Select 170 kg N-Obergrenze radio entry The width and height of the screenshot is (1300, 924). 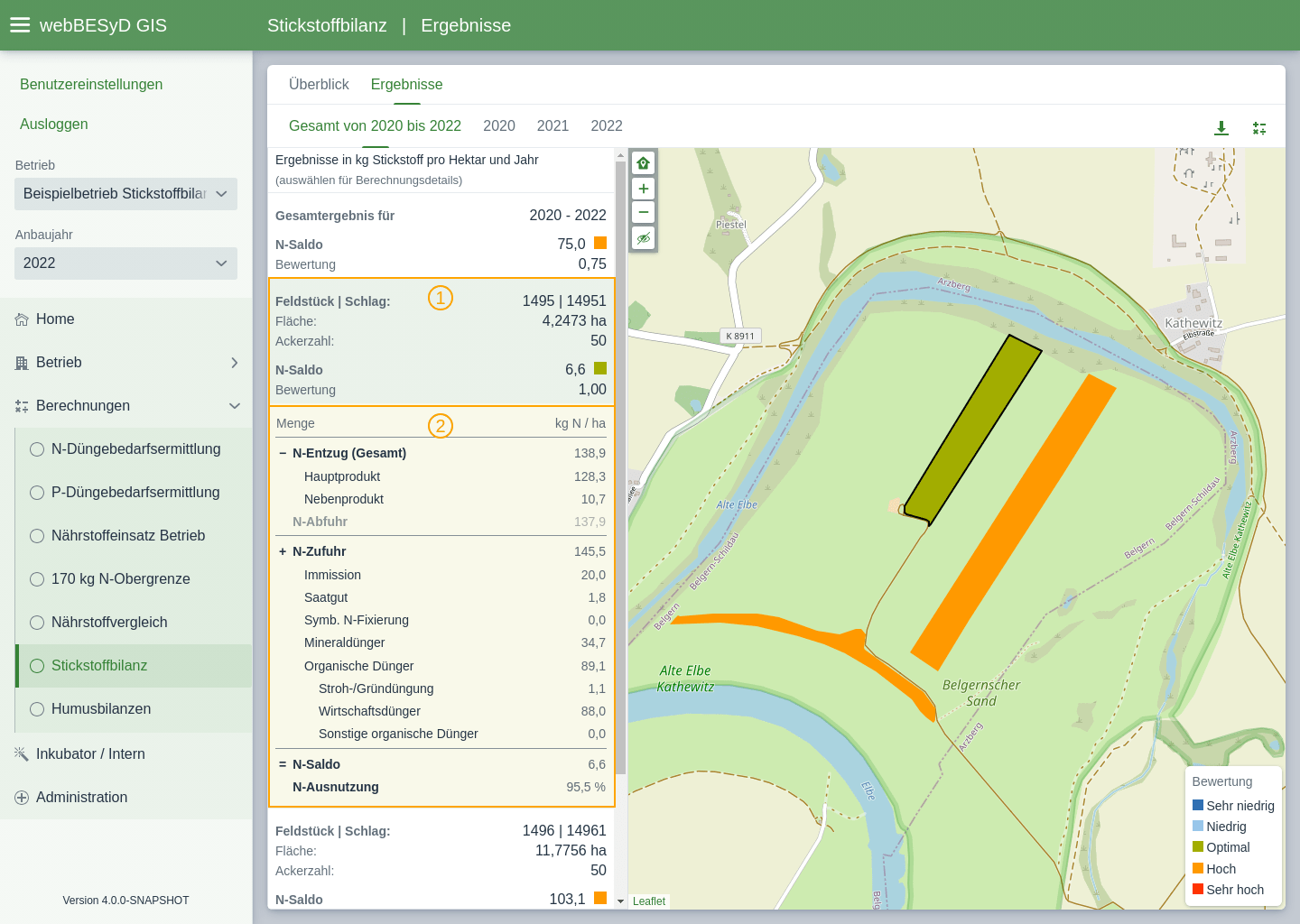(134, 579)
